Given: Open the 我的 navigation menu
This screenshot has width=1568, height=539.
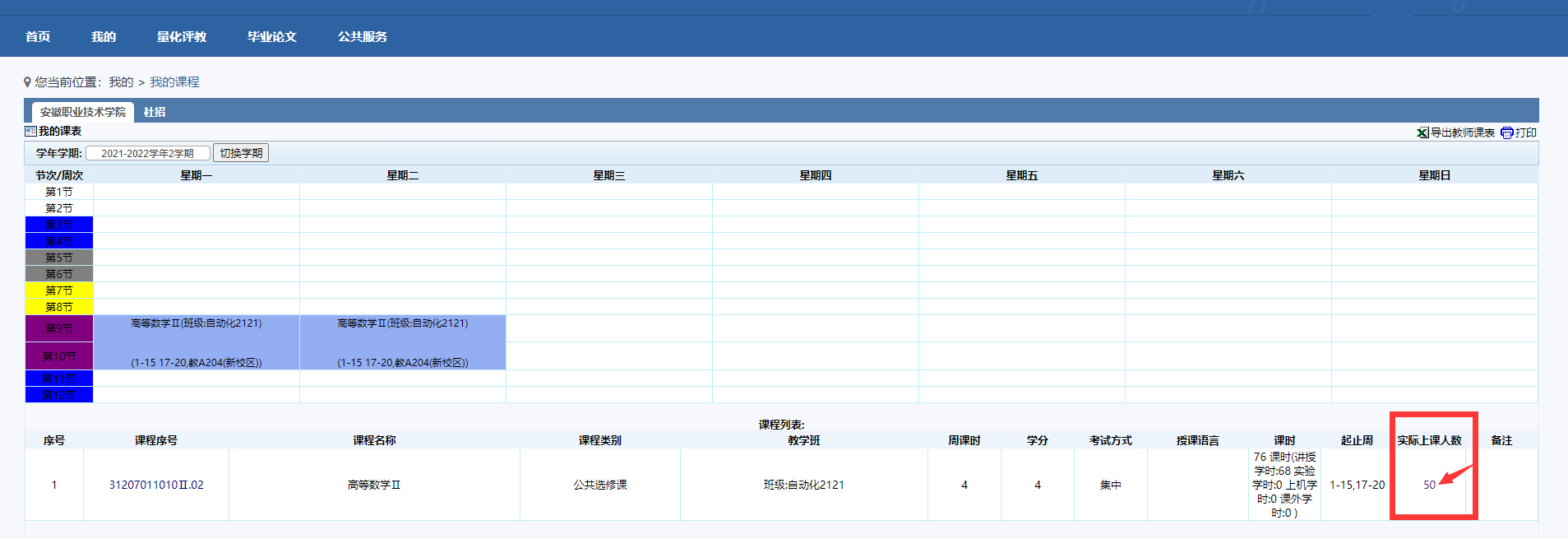Looking at the screenshot, I should 104,36.
